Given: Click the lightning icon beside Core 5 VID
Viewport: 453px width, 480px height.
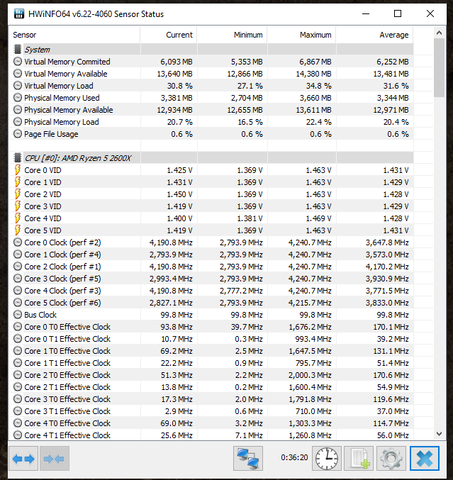Looking at the screenshot, I should coord(17,230).
